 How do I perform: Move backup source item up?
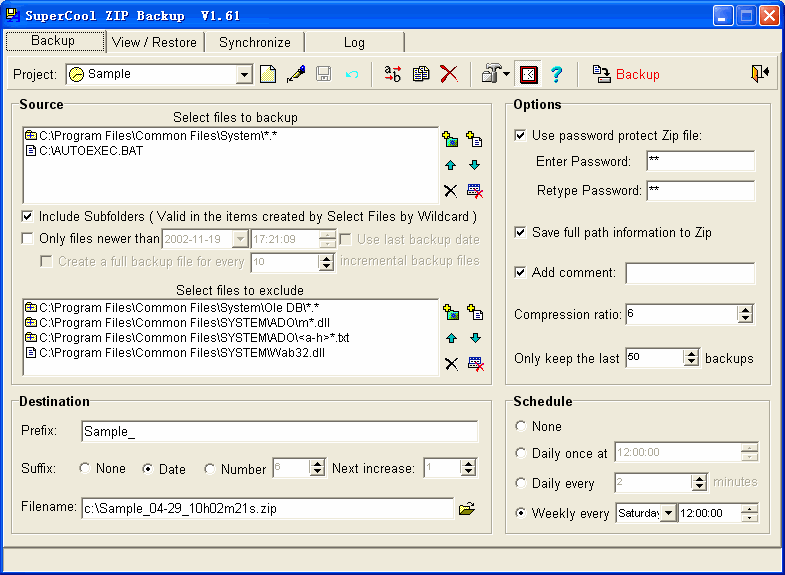pos(451,165)
